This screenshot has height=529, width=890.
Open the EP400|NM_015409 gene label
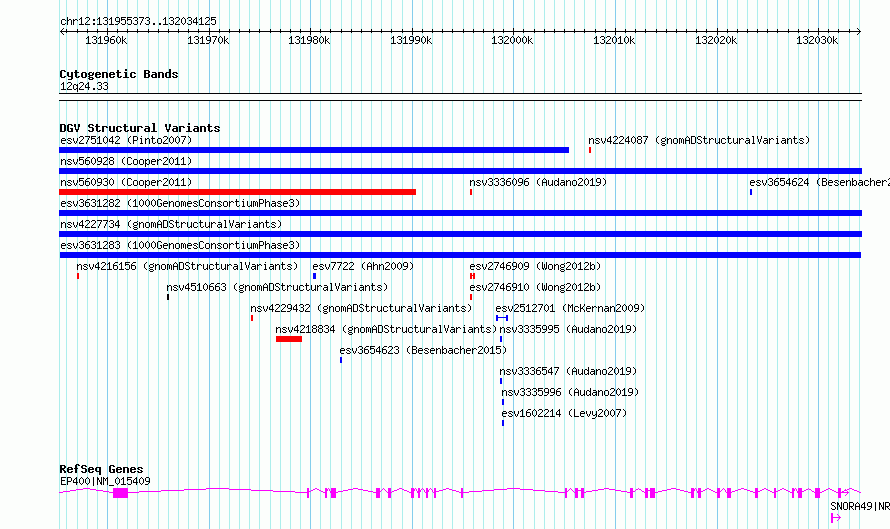click(105, 481)
